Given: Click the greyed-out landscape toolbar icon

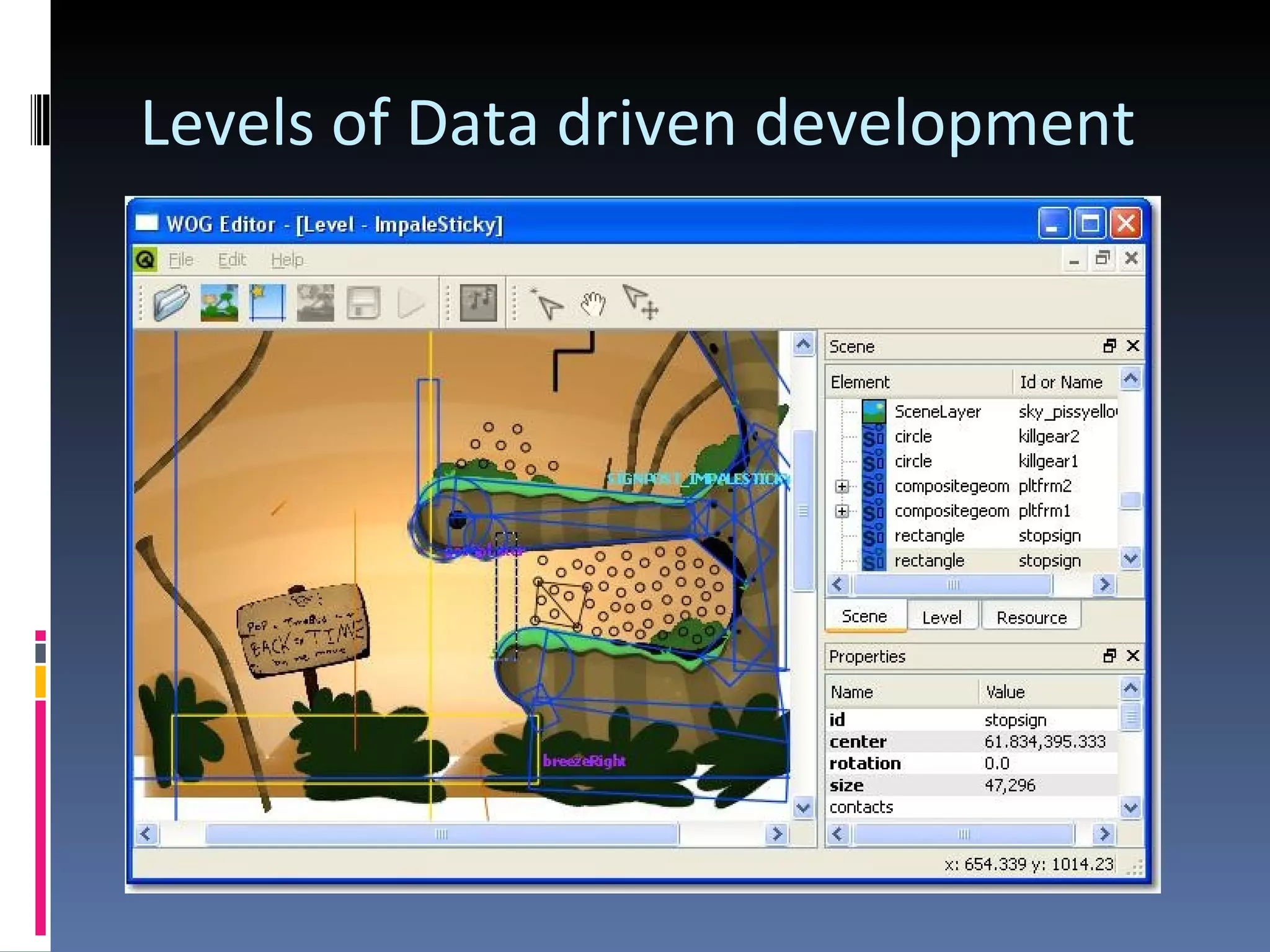Looking at the screenshot, I should (x=315, y=302).
